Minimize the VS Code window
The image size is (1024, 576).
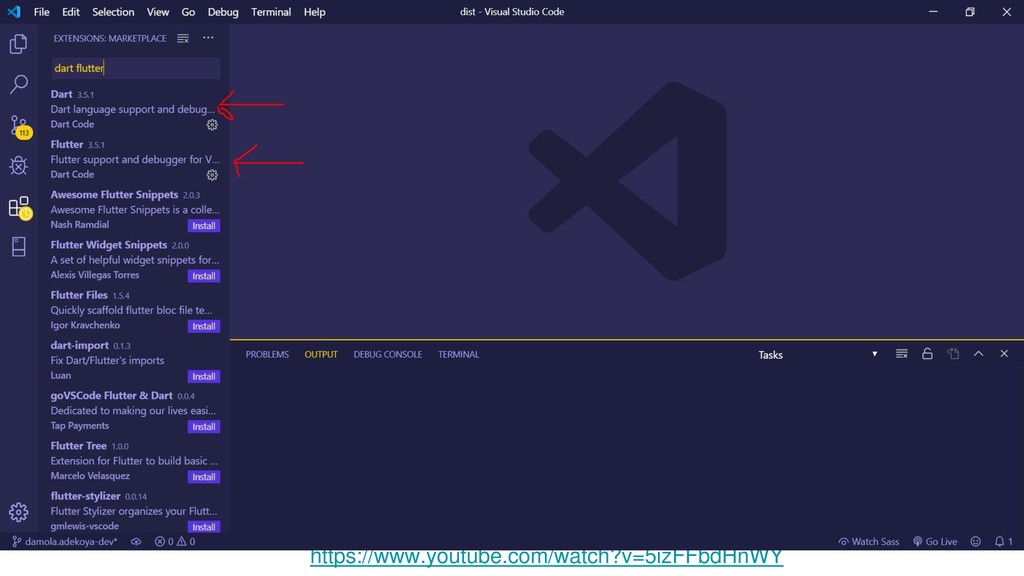(x=933, y=12)
